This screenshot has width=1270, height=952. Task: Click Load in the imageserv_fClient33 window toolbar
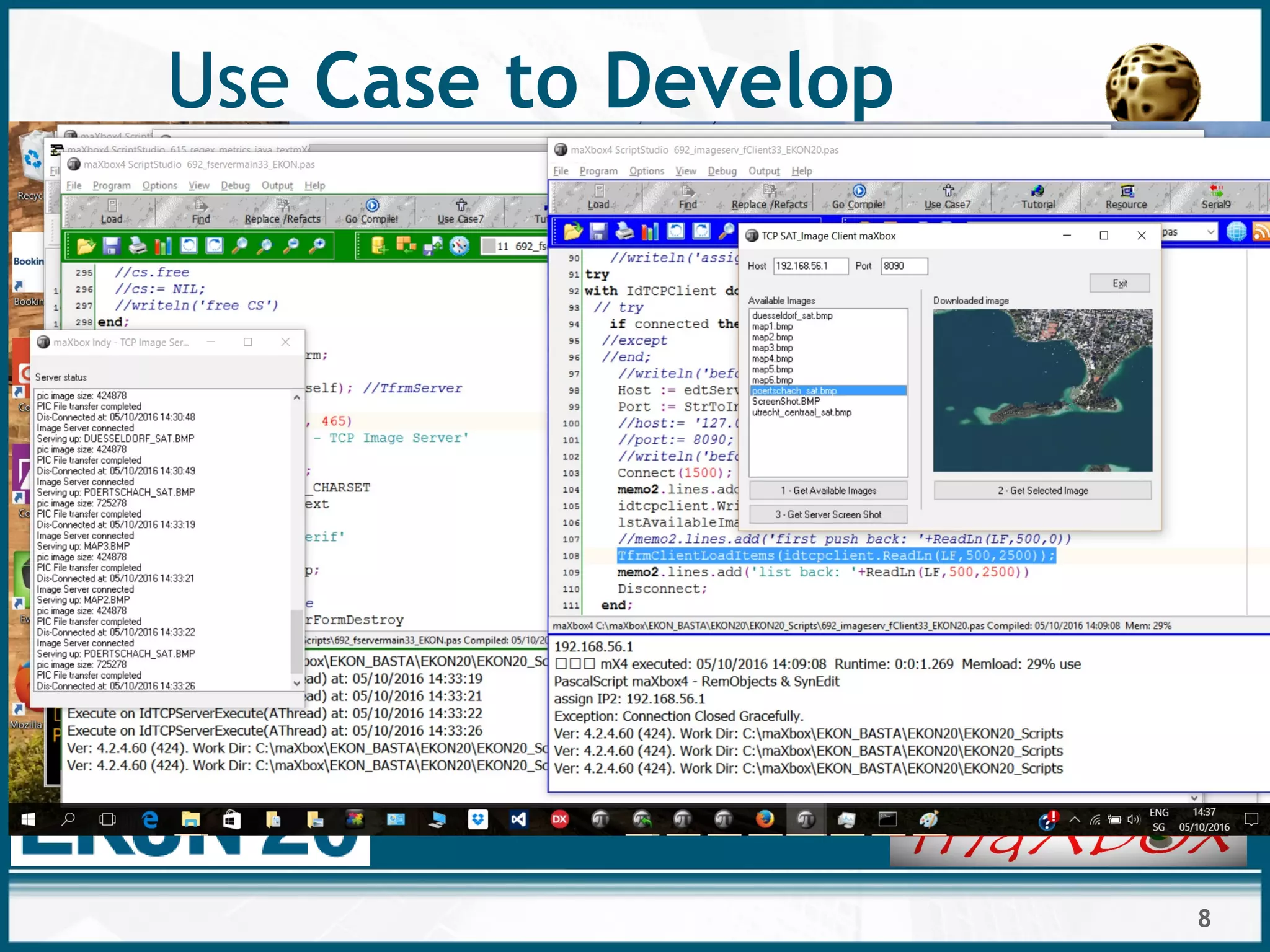598,197
